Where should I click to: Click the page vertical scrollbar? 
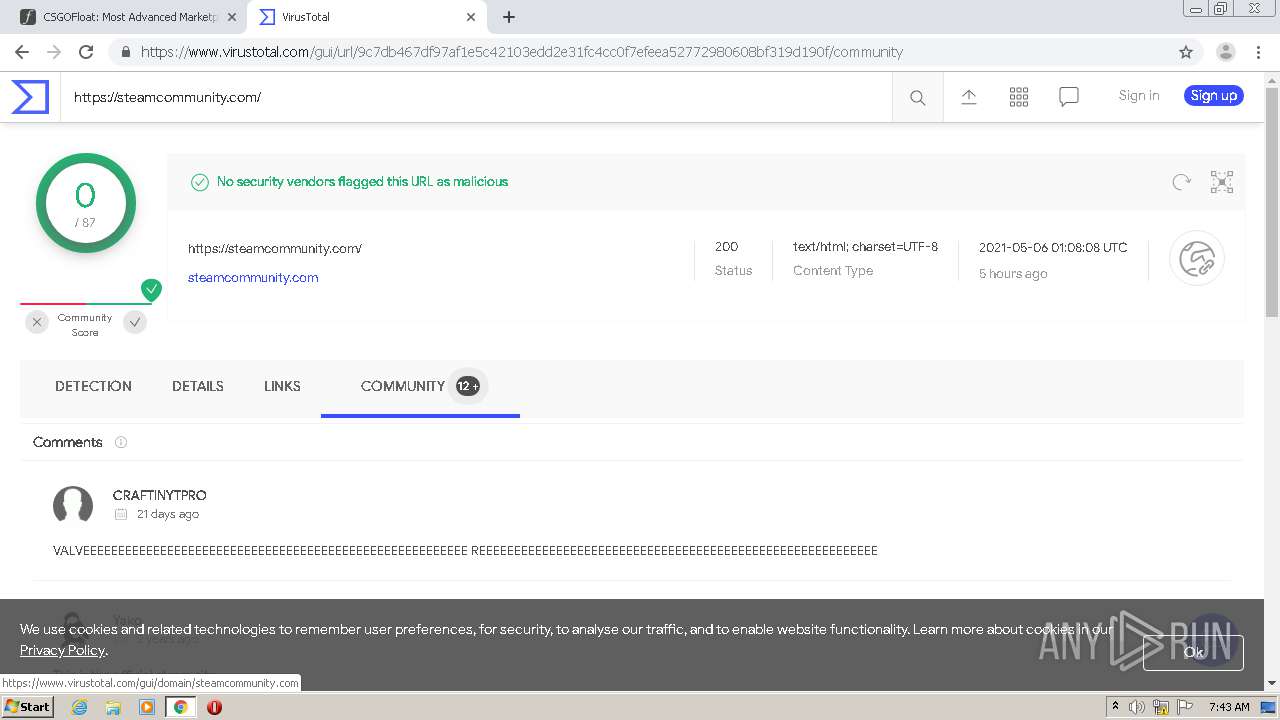point(1272,202)
